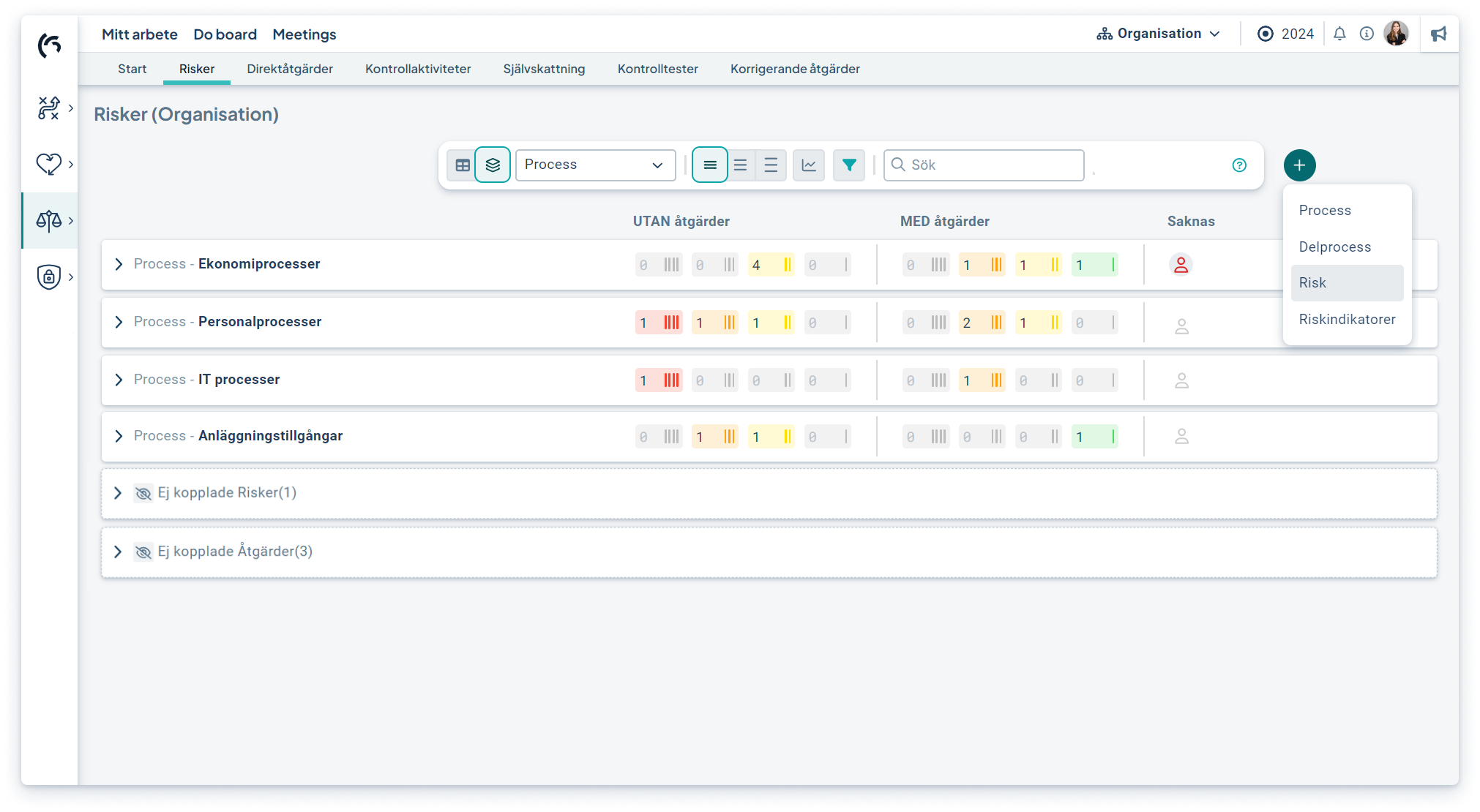Open the balance scales sidebar module
This screenshot has width=1480, height=812.
49,220
